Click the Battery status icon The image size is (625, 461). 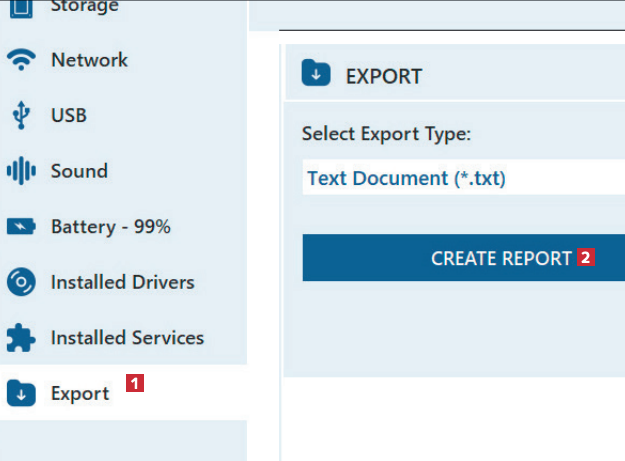coord(21,227)
